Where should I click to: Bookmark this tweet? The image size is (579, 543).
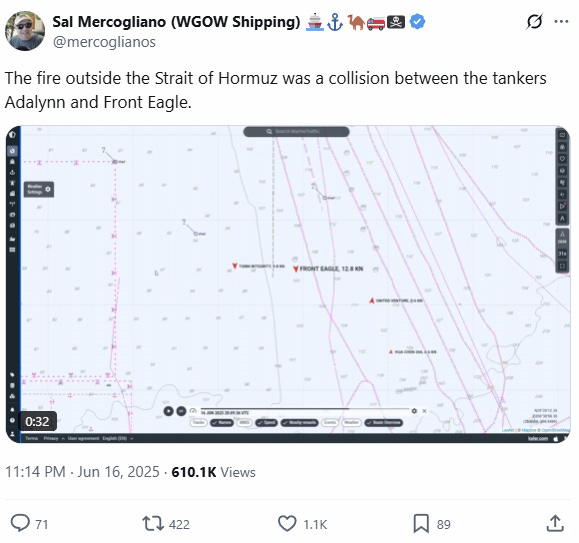coord(421,524)
